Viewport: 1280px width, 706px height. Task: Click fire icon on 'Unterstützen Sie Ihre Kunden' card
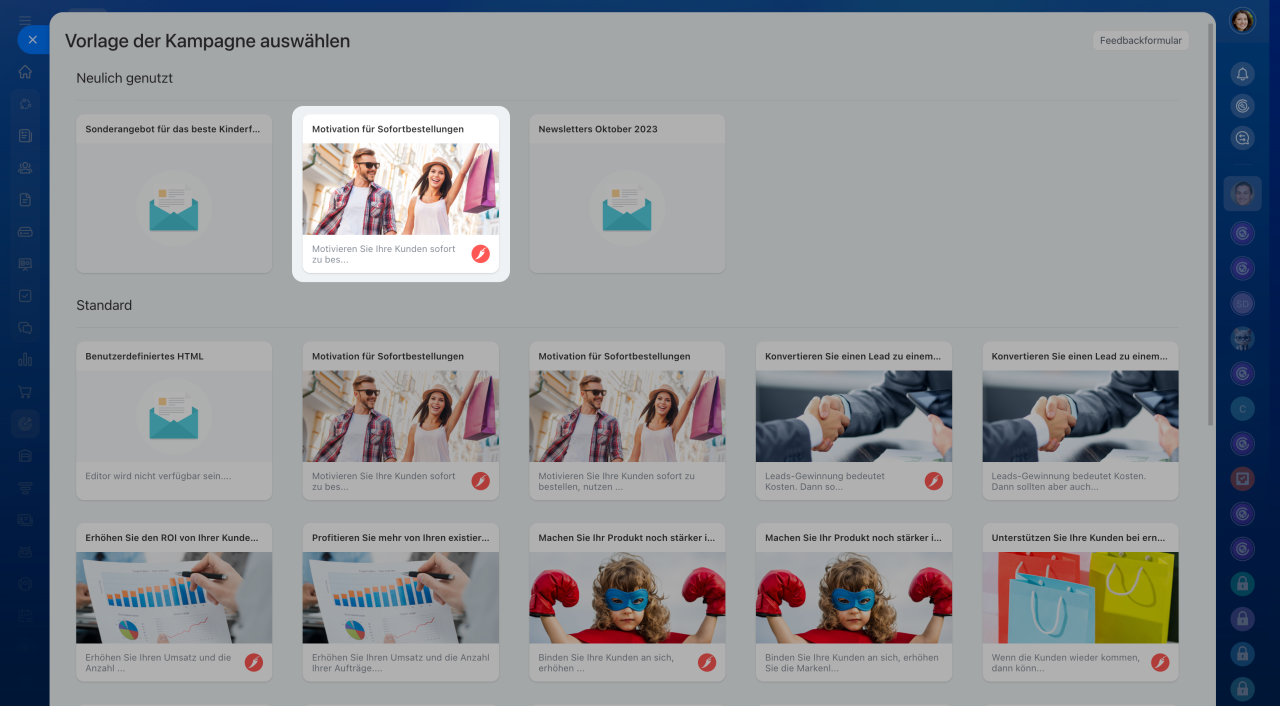pos(1160,662)
